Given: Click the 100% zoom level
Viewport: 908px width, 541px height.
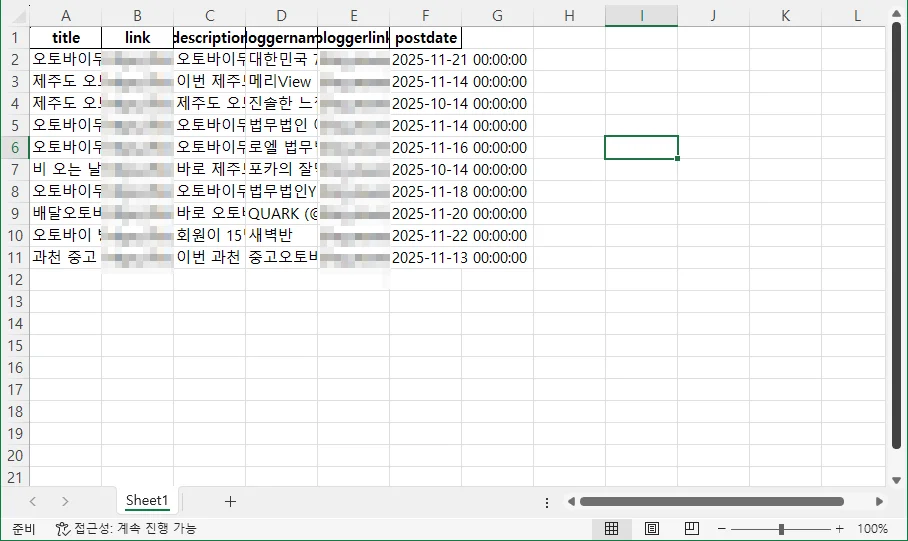Looking at the screenshot, I should pos(872,528).
